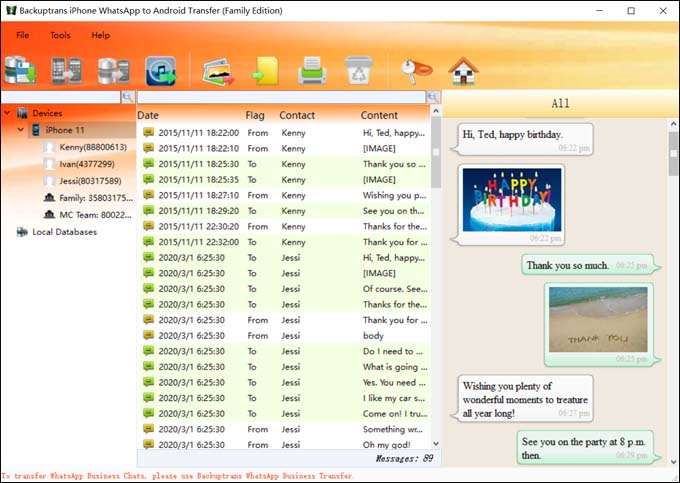Open the Happy Birthday cake image thumbnail

512,200
